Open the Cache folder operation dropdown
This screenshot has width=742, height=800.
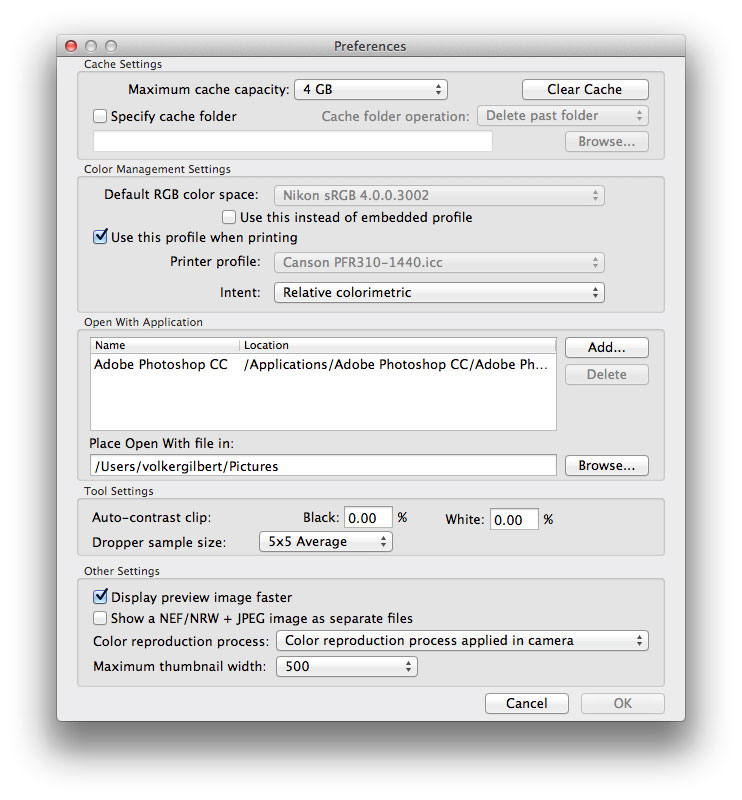[x=563, y=116]
